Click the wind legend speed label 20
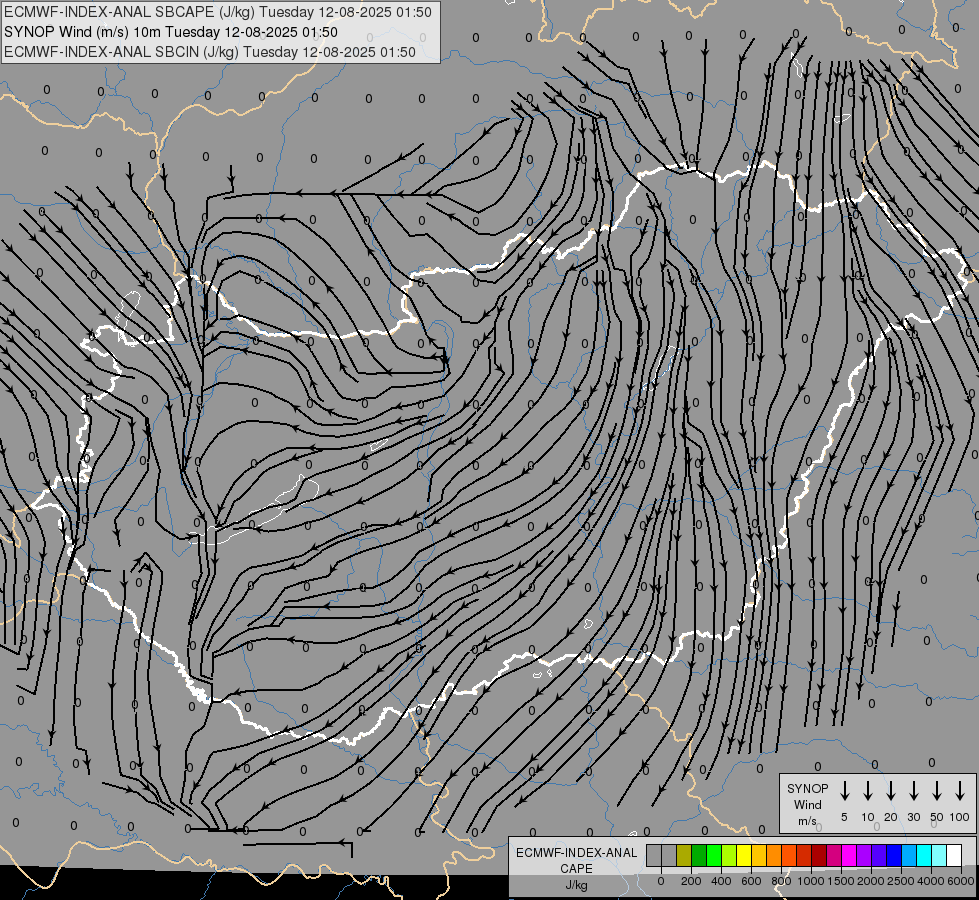The image size is (979, 900). 891,818
